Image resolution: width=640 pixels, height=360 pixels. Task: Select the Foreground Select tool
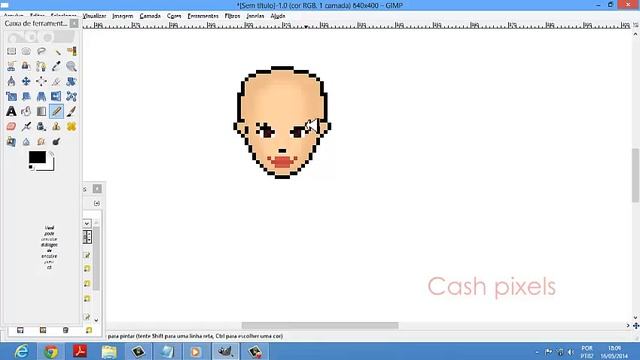coord(26,66)
